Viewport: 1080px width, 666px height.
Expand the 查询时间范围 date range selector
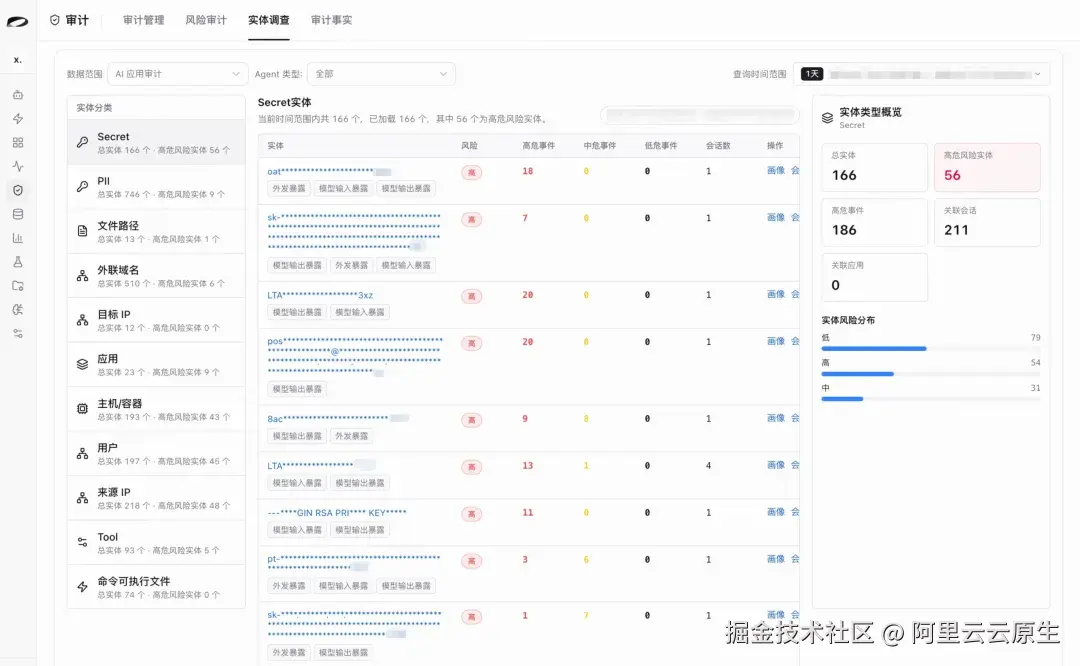pos(922,74)
